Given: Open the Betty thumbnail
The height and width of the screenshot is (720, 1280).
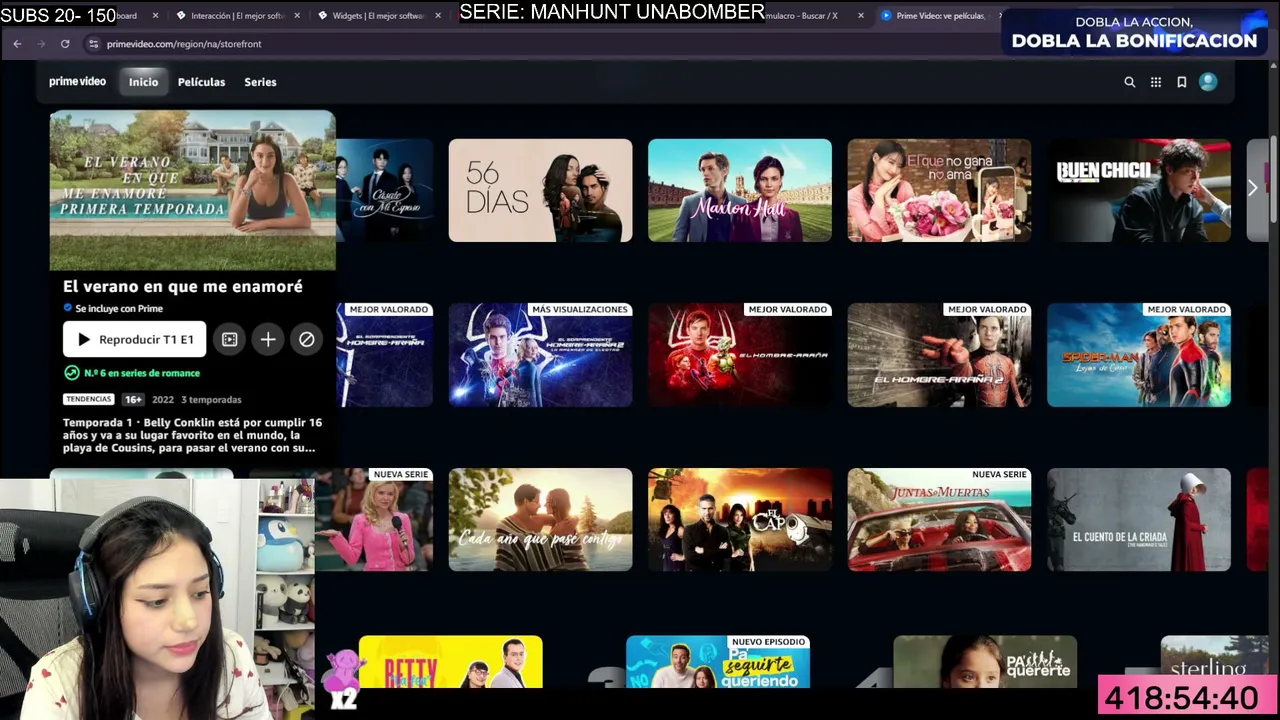Looking at the screenshot, I should (x=451, y=662).
